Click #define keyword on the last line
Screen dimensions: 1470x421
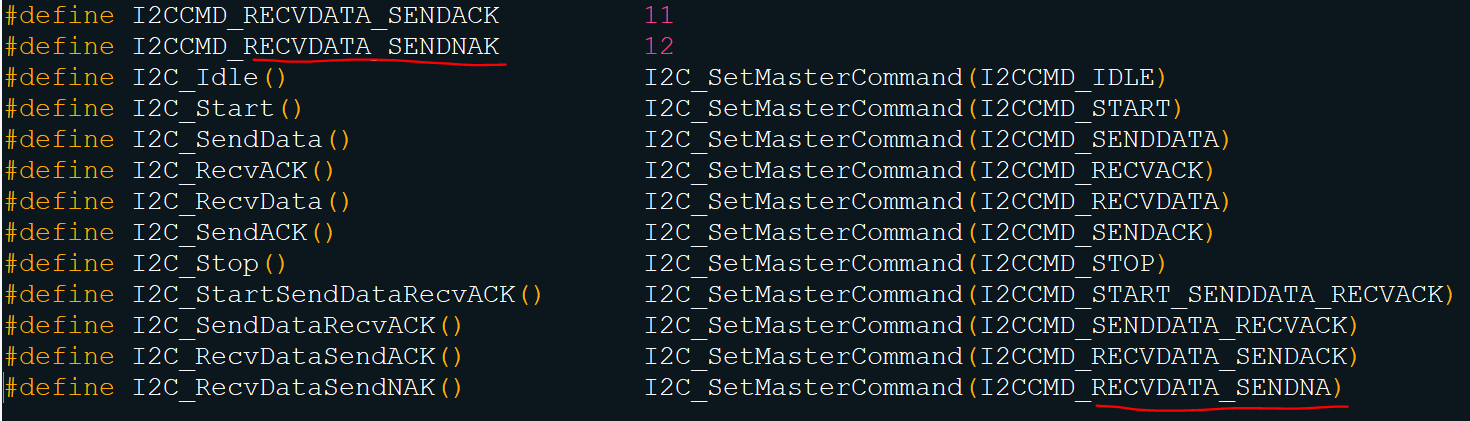(x=60, y=388)
